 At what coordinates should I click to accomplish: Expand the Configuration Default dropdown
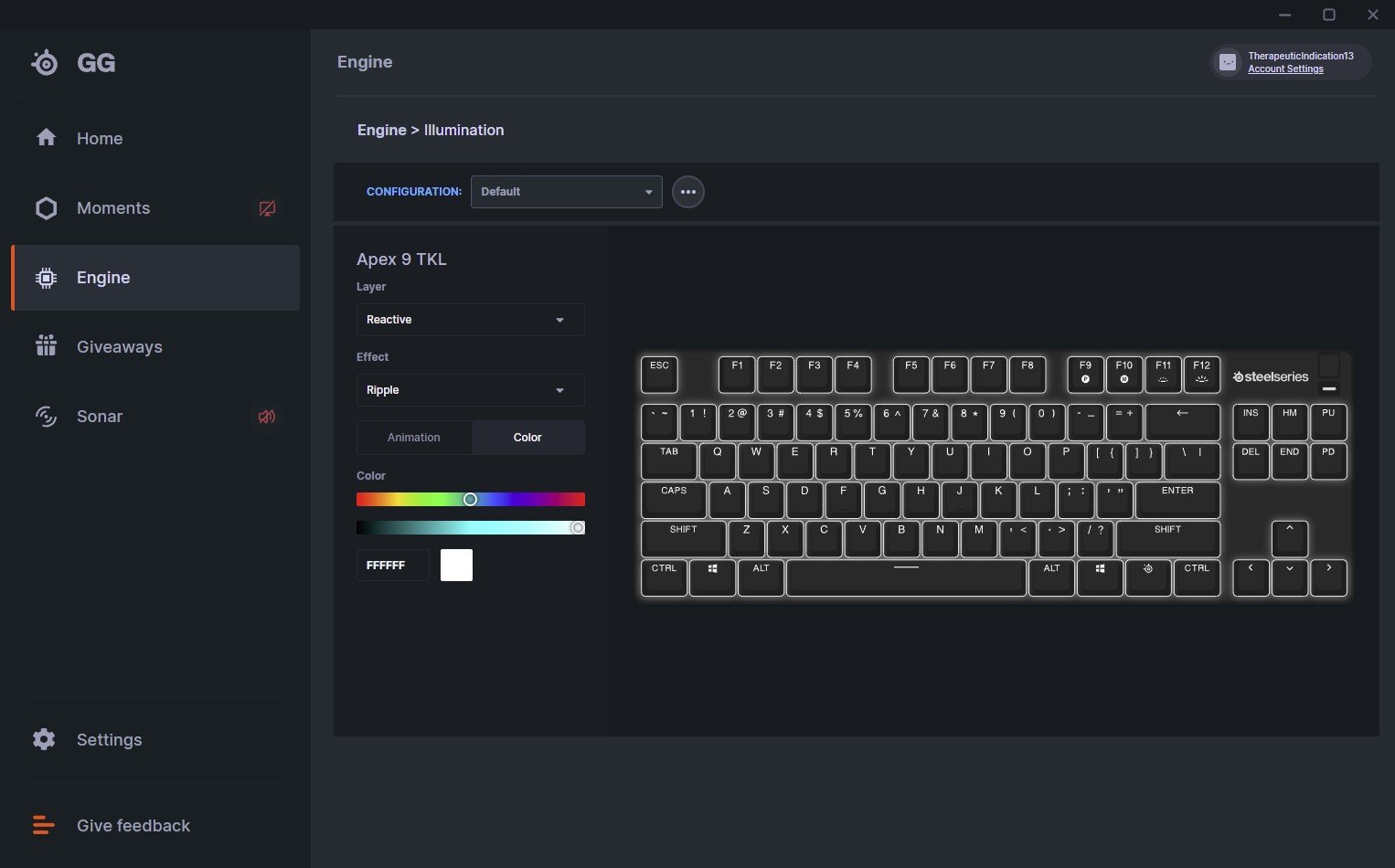566,192
